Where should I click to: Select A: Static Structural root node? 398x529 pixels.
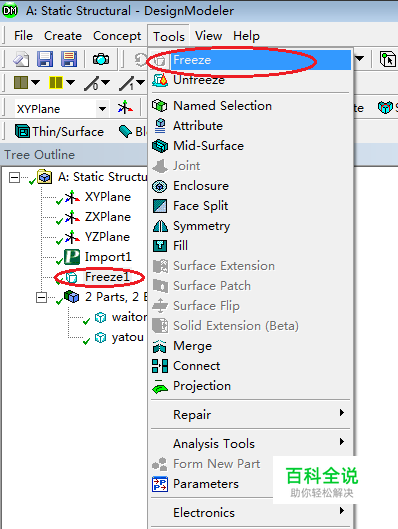(x=102, y=177)
